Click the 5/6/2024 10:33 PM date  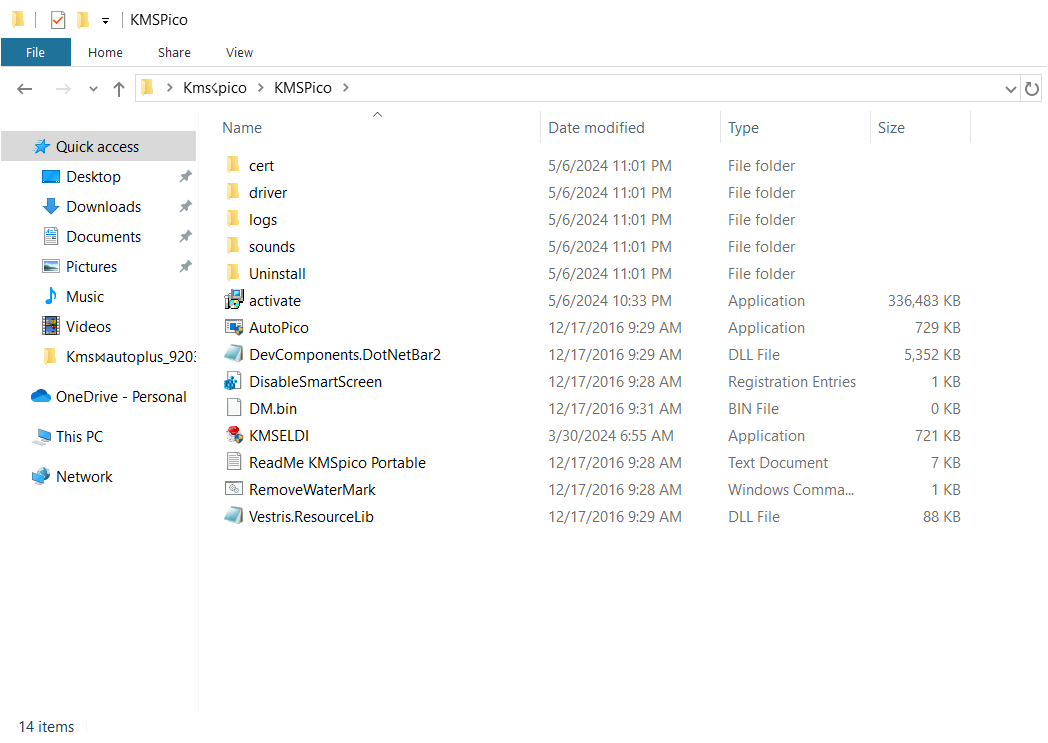pyautogui.click(x=610, y=301)
